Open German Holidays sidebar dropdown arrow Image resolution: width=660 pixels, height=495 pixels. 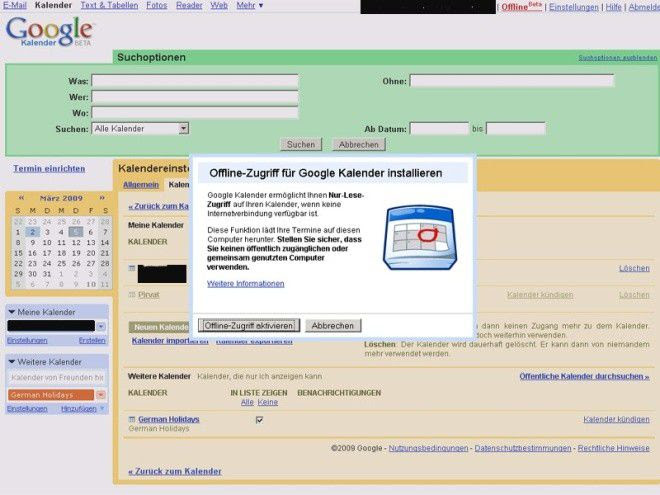[x=101, y=395]
